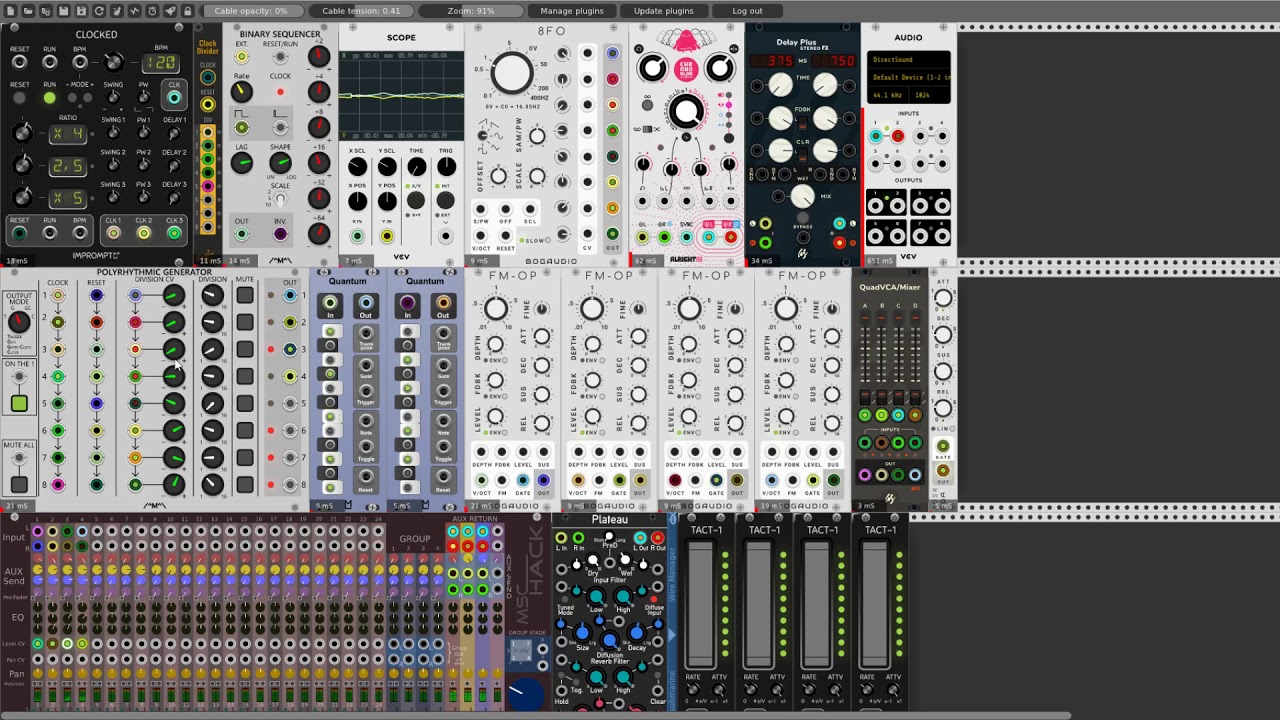Click the Plateau L In jack
The image size is (1280, 720).
tap(561, 538)
